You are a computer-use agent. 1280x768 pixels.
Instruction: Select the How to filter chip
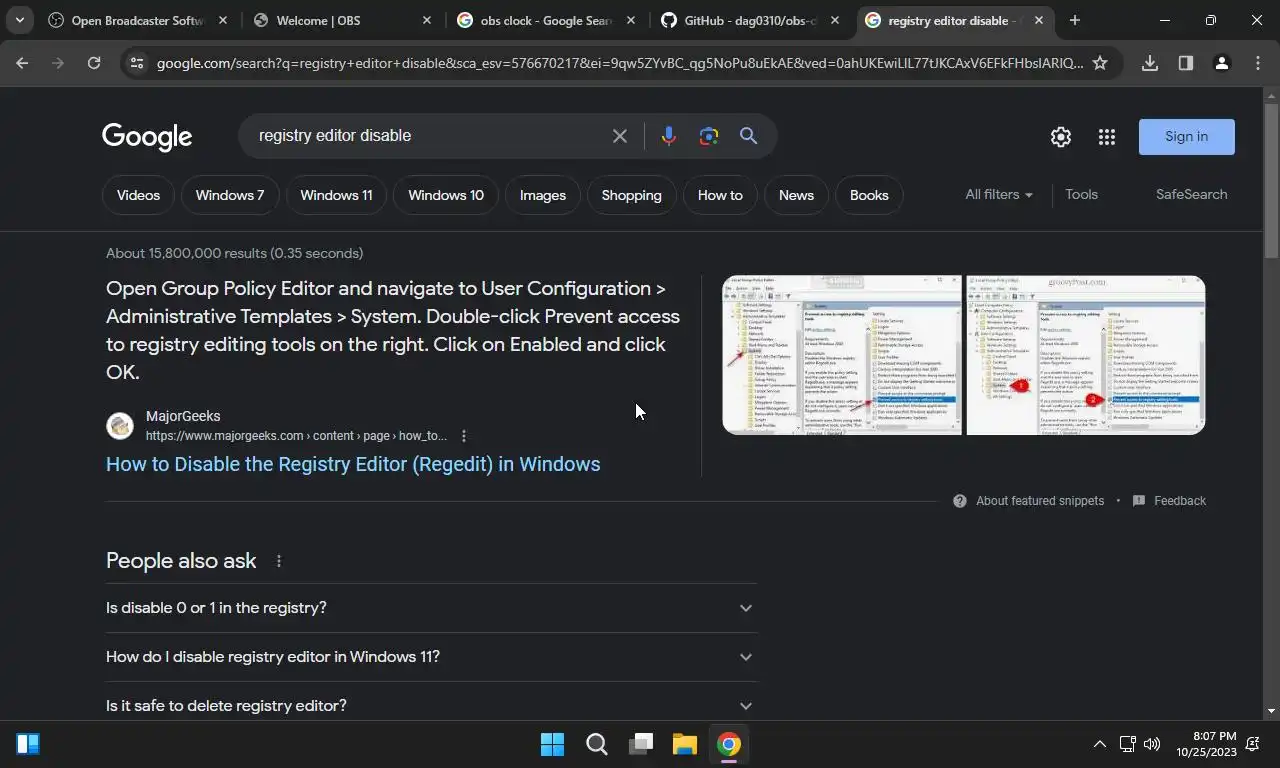coord(720,195)
